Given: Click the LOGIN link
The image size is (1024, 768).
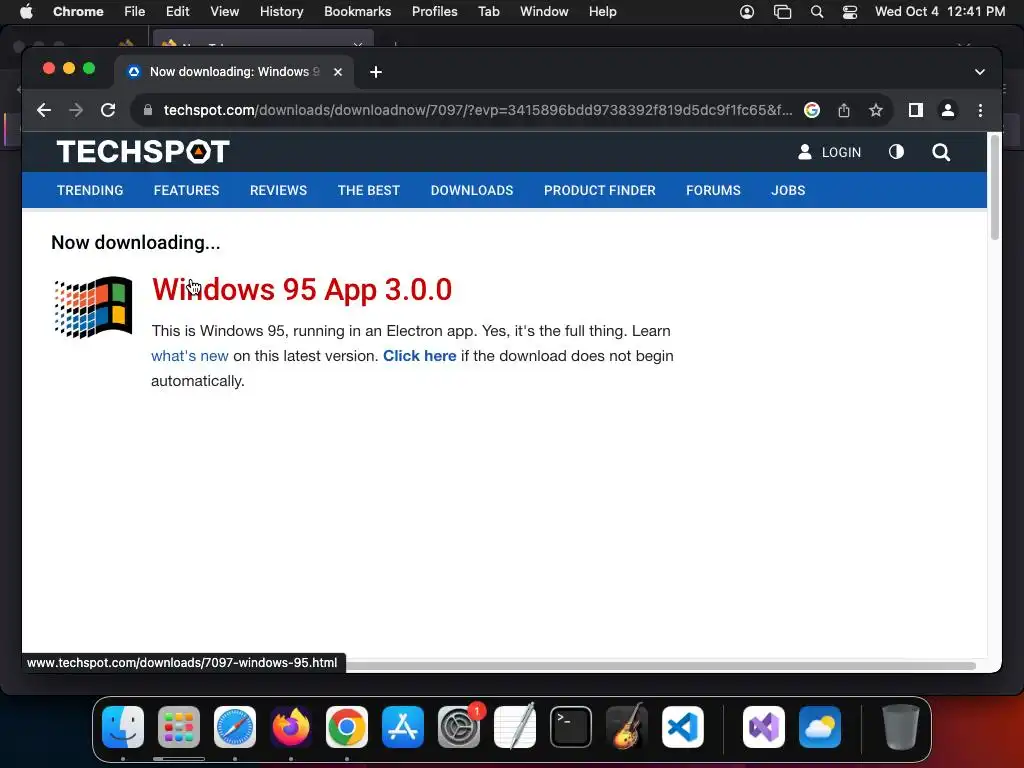Looking at the screenshot, I should 829,152.
